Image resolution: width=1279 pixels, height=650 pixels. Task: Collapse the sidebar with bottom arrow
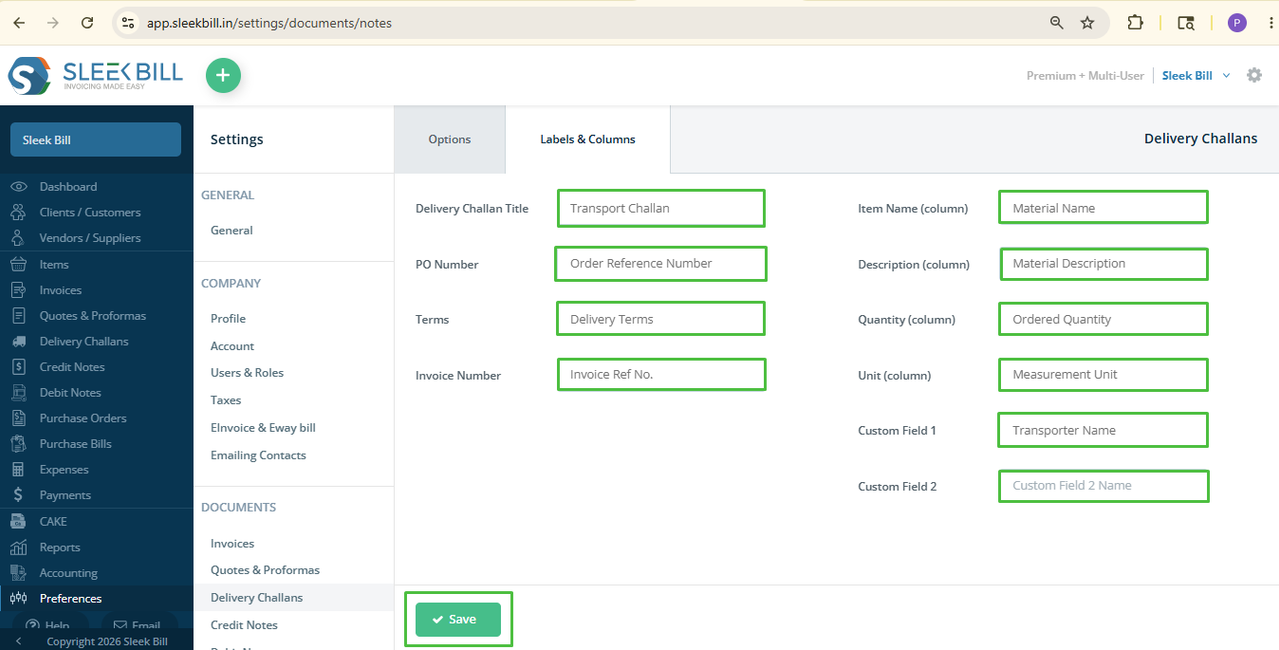17,641
